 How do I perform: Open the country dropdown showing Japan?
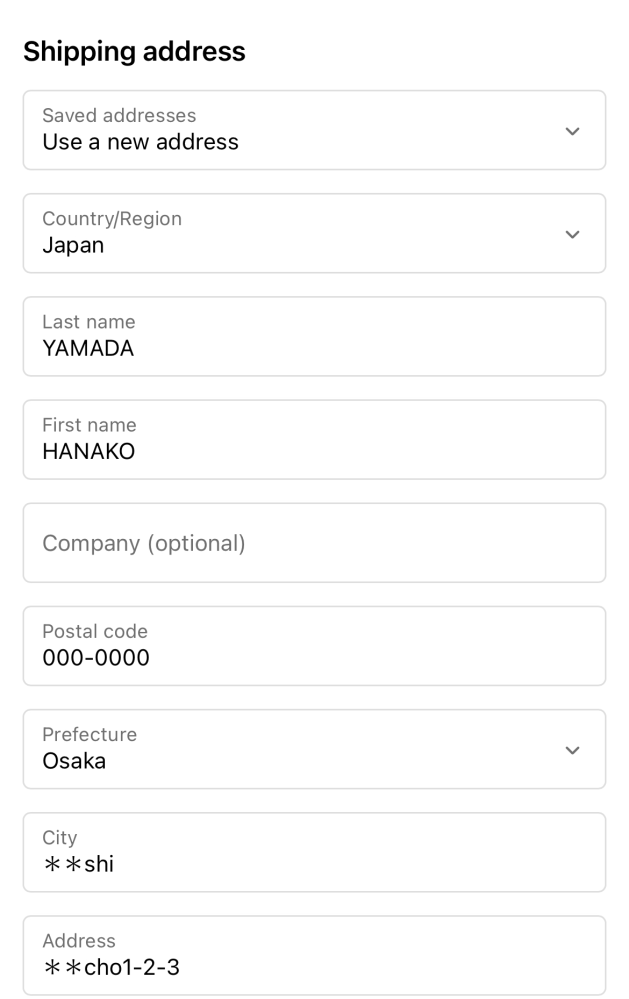tap(314, 233)
